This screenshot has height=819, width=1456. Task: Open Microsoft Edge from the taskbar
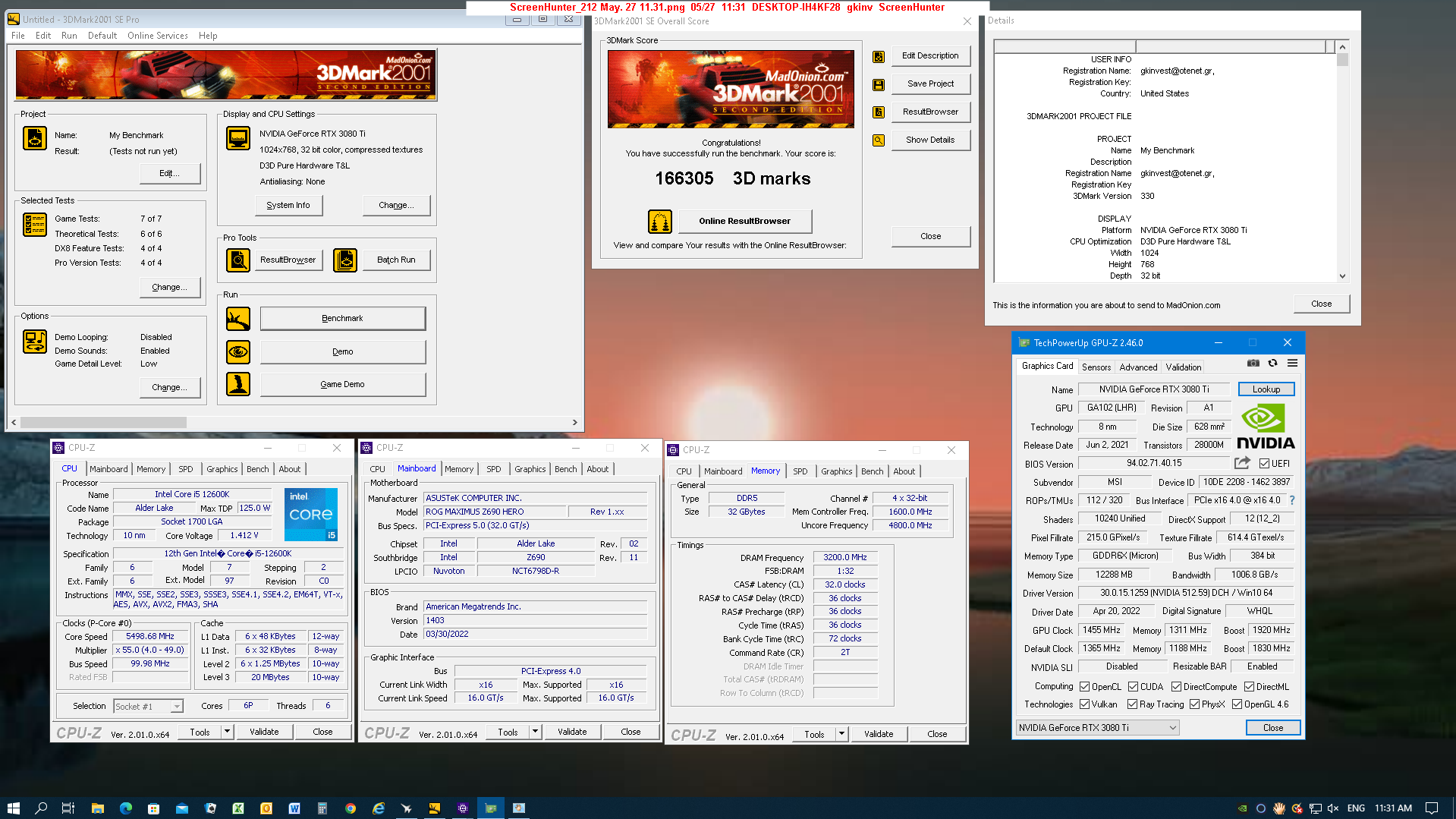(x=126, y=808)
